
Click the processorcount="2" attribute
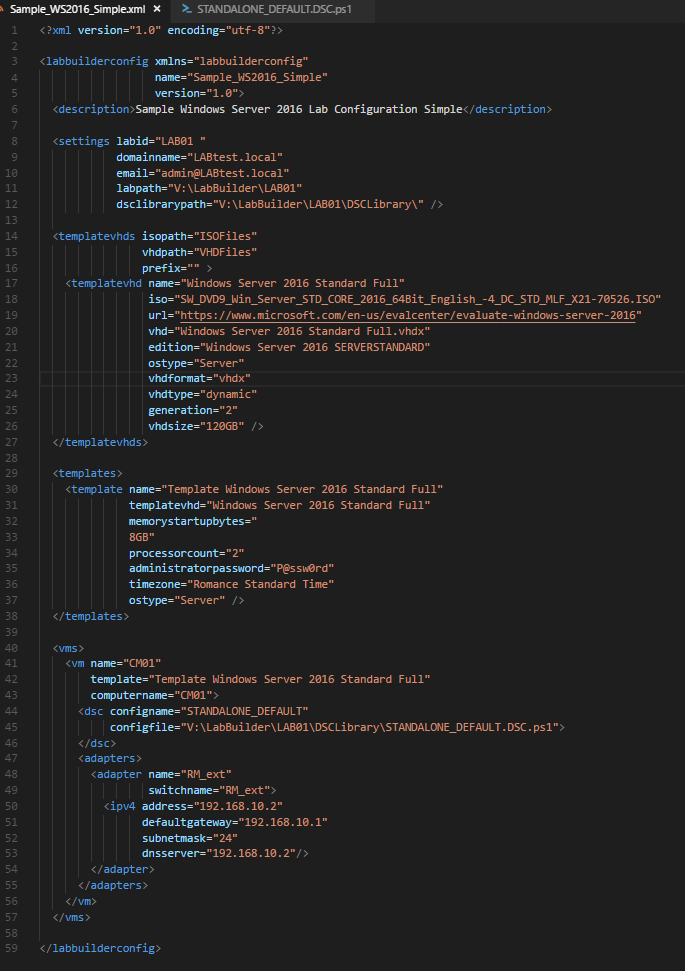point(186,554)
